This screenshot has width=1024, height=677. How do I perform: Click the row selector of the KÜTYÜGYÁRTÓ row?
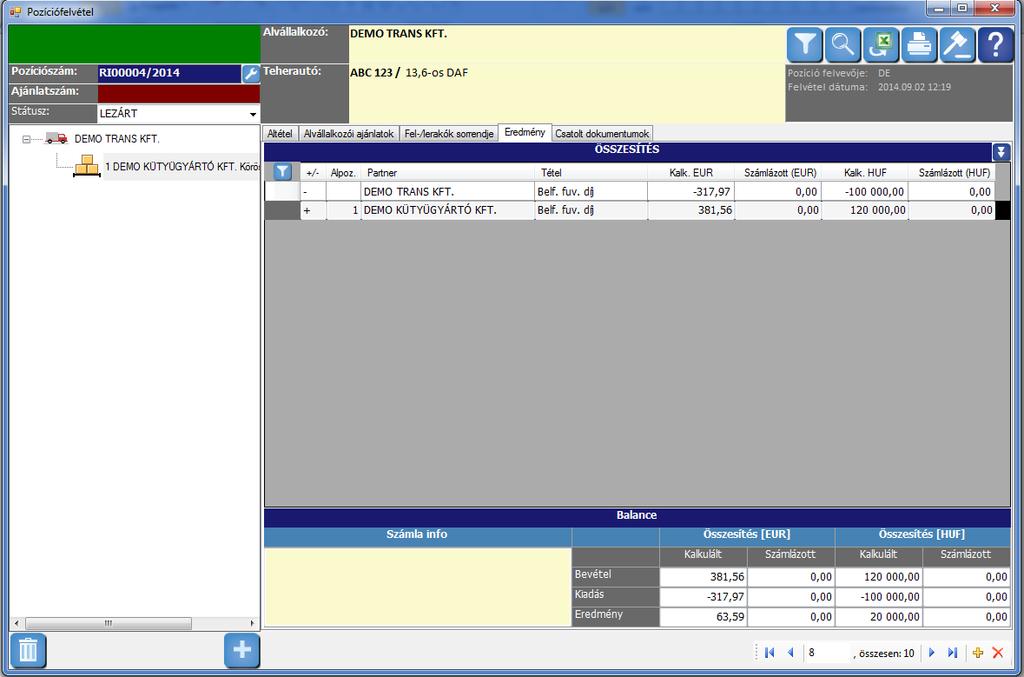(282, 210)
